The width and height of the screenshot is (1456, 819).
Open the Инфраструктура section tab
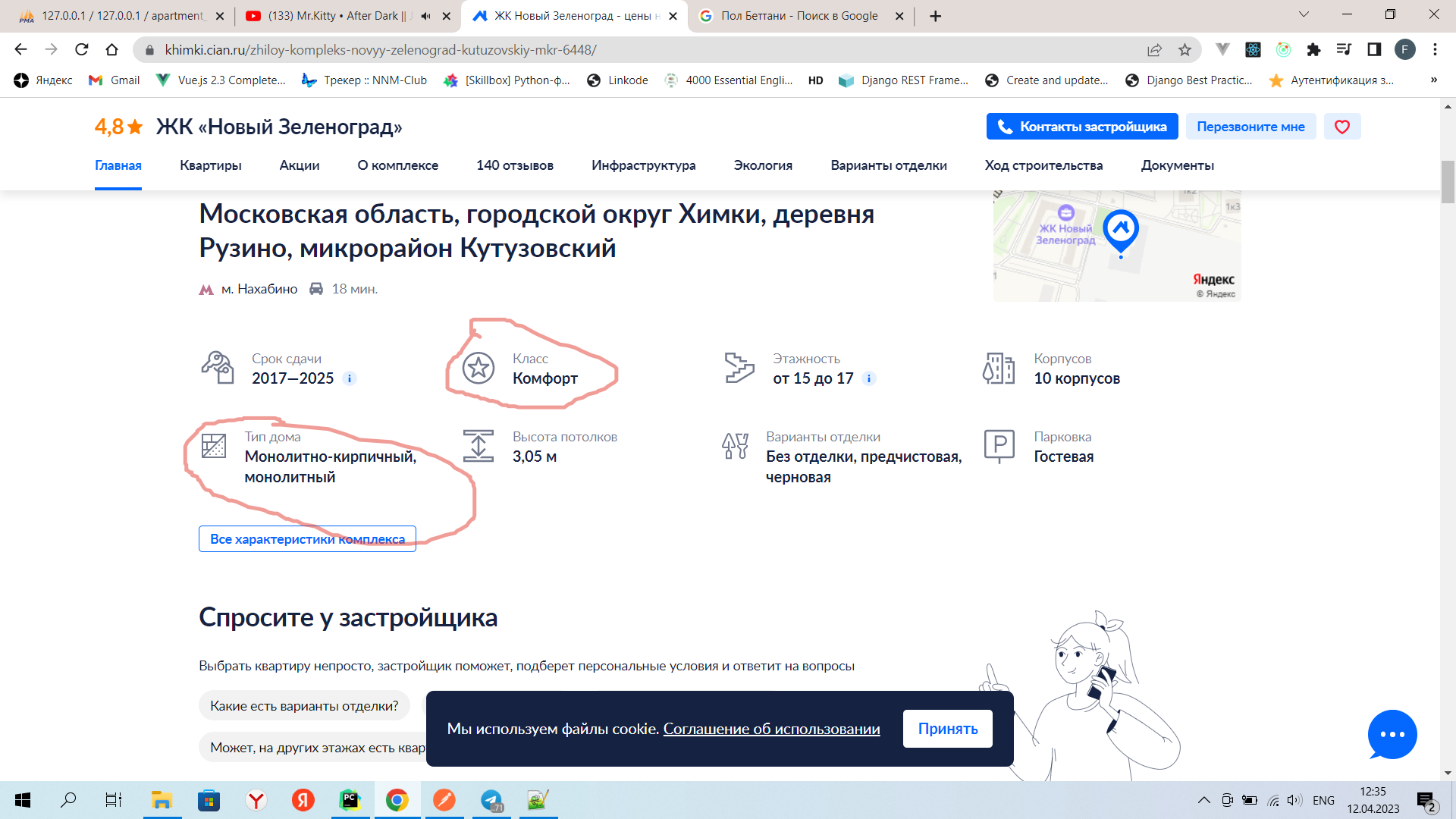[x=643, y=165]
